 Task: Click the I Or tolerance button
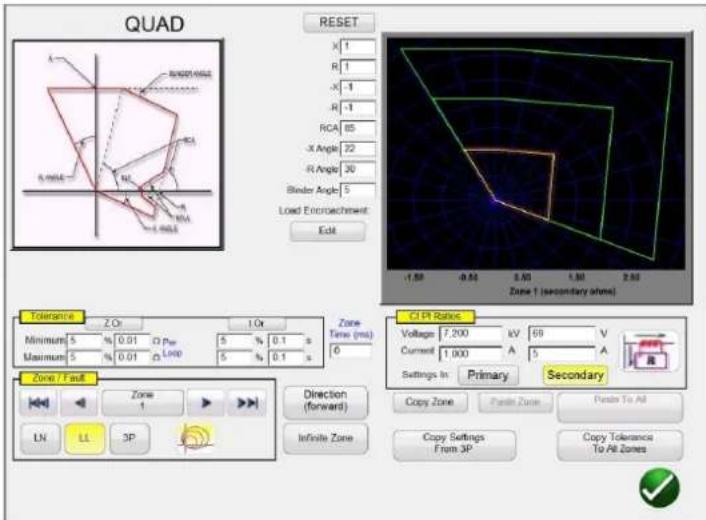pos(257,323)
